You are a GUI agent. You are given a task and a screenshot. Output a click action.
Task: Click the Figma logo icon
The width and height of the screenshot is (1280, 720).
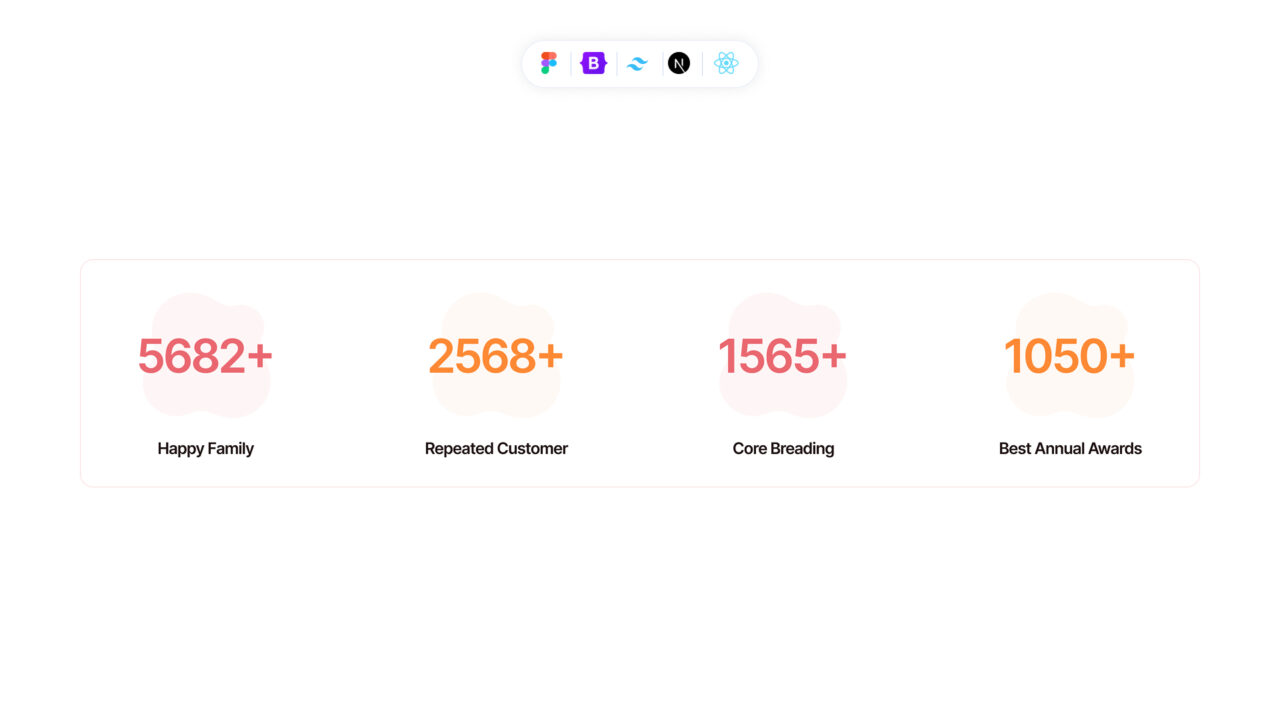549,63
